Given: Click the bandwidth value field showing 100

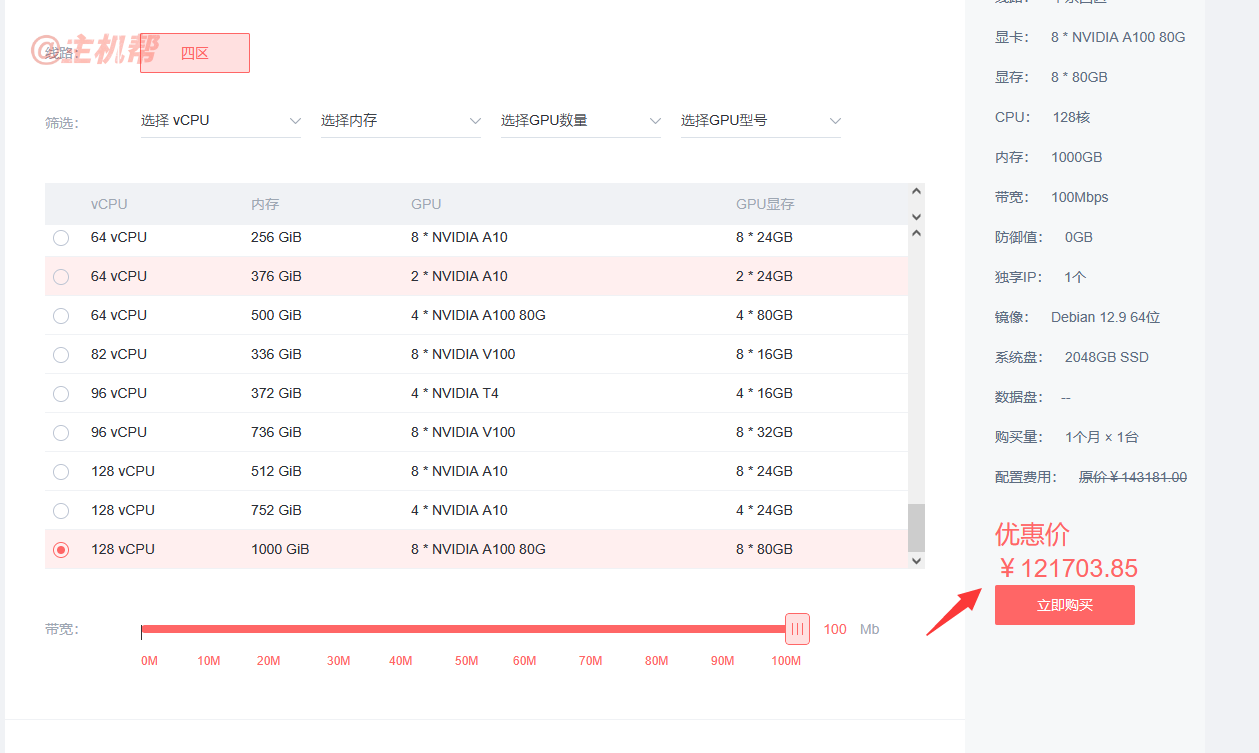Looking at the screenshot, I should click(x=835, y=629).
